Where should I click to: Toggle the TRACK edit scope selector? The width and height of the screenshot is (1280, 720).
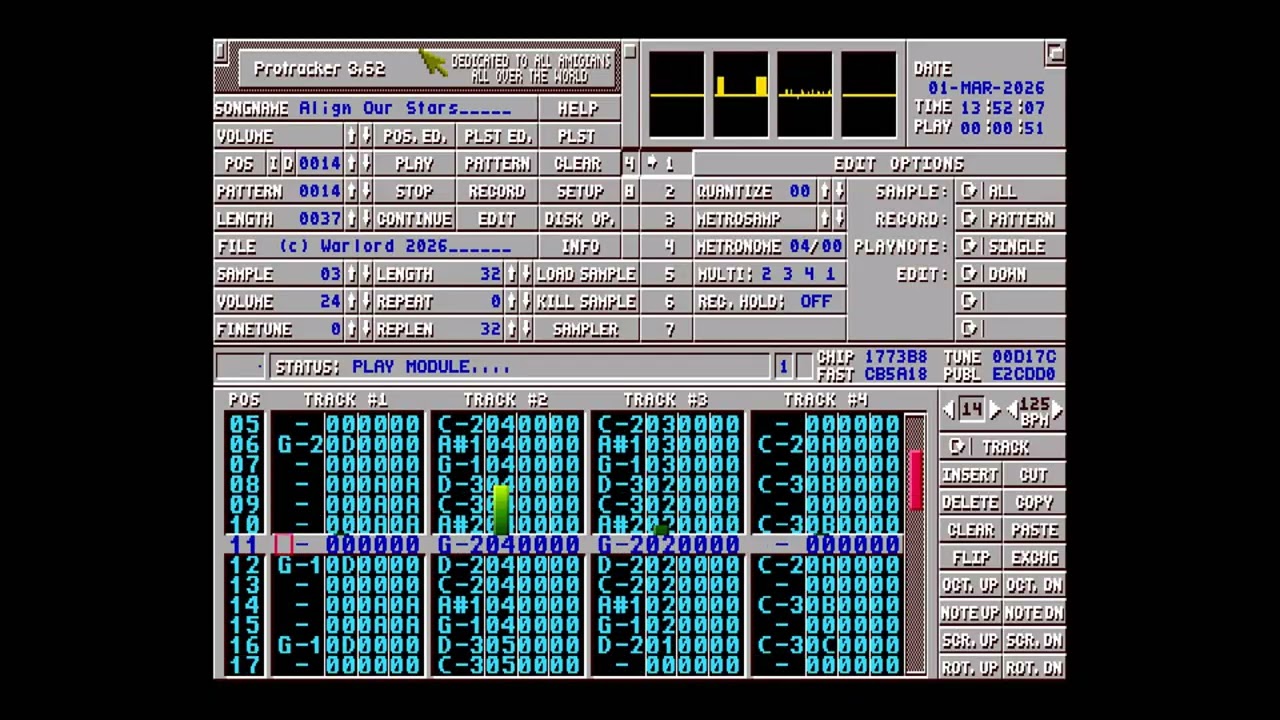[1002, 447]
